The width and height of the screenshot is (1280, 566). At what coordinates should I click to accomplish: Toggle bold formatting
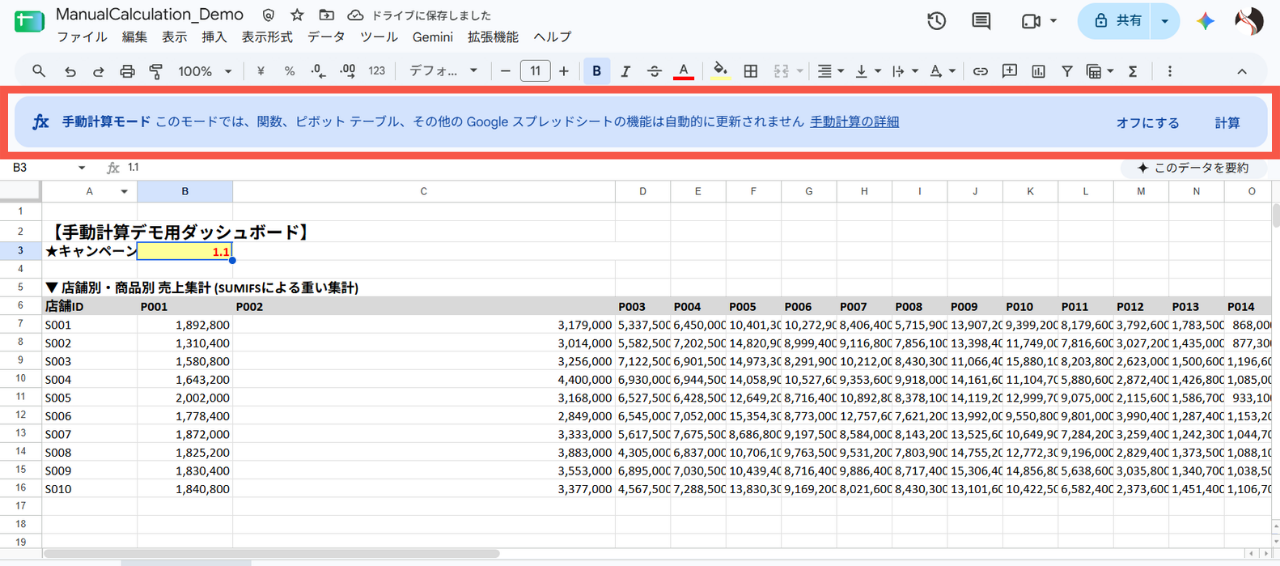(x=597, y=71)
